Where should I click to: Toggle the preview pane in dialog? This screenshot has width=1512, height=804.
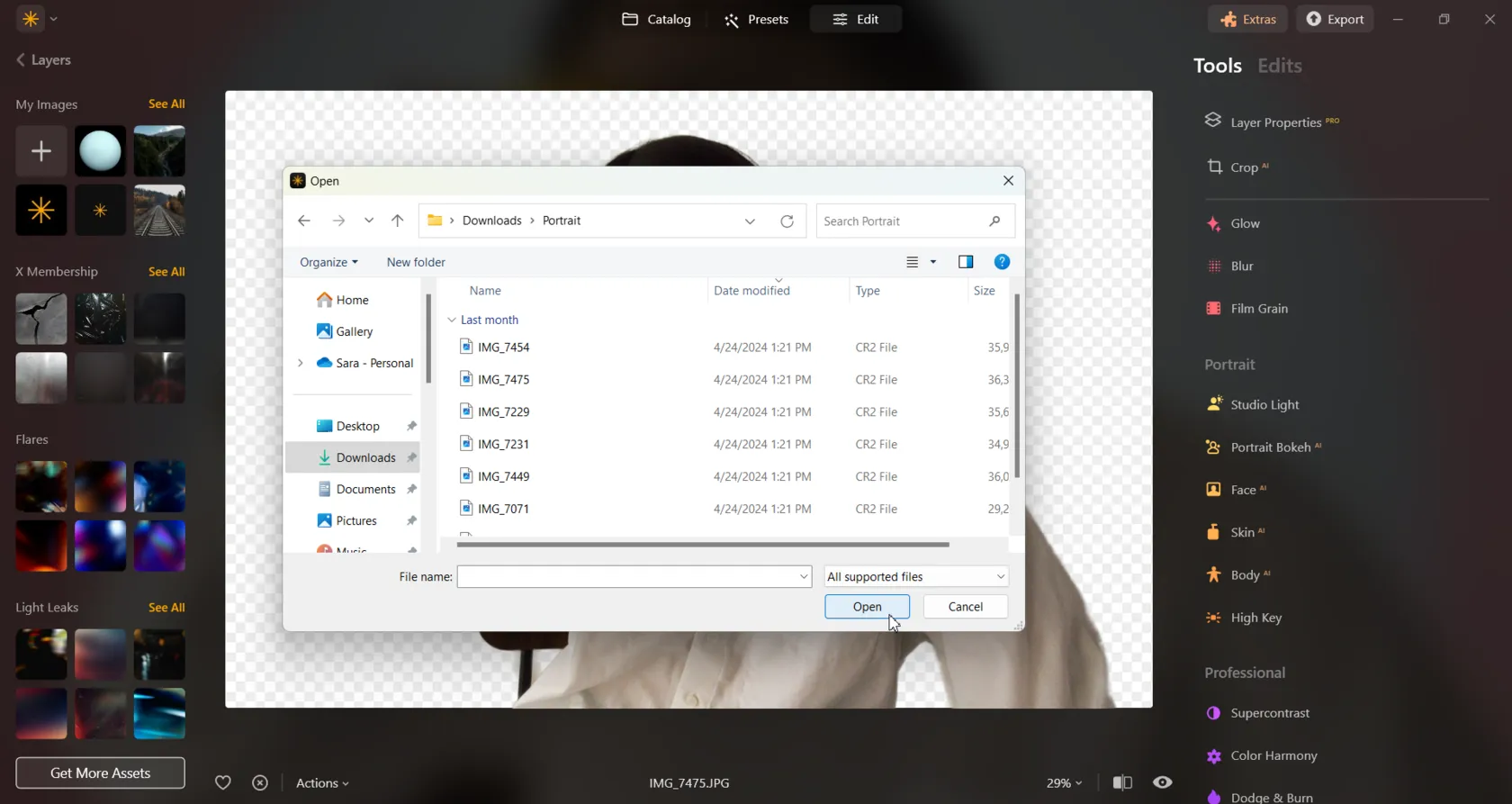(966, 262)
